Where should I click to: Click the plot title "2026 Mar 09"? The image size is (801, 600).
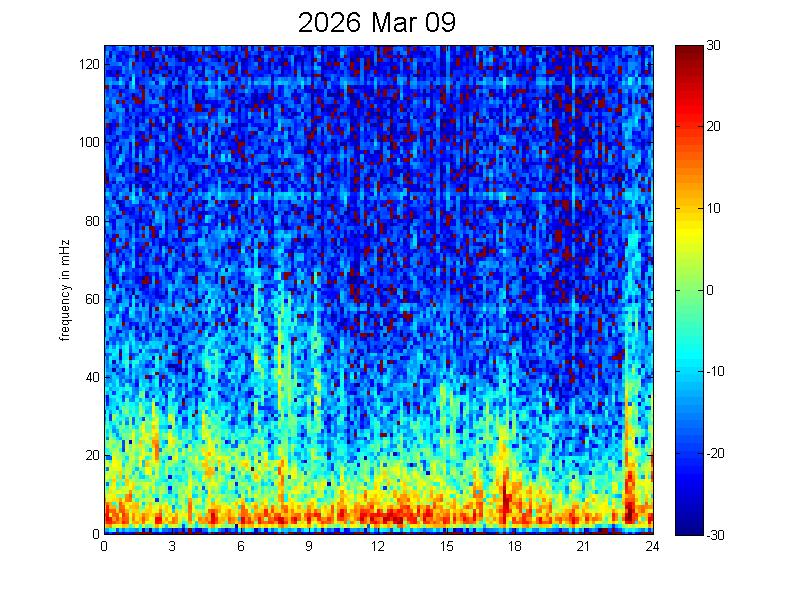click(376, 23)
